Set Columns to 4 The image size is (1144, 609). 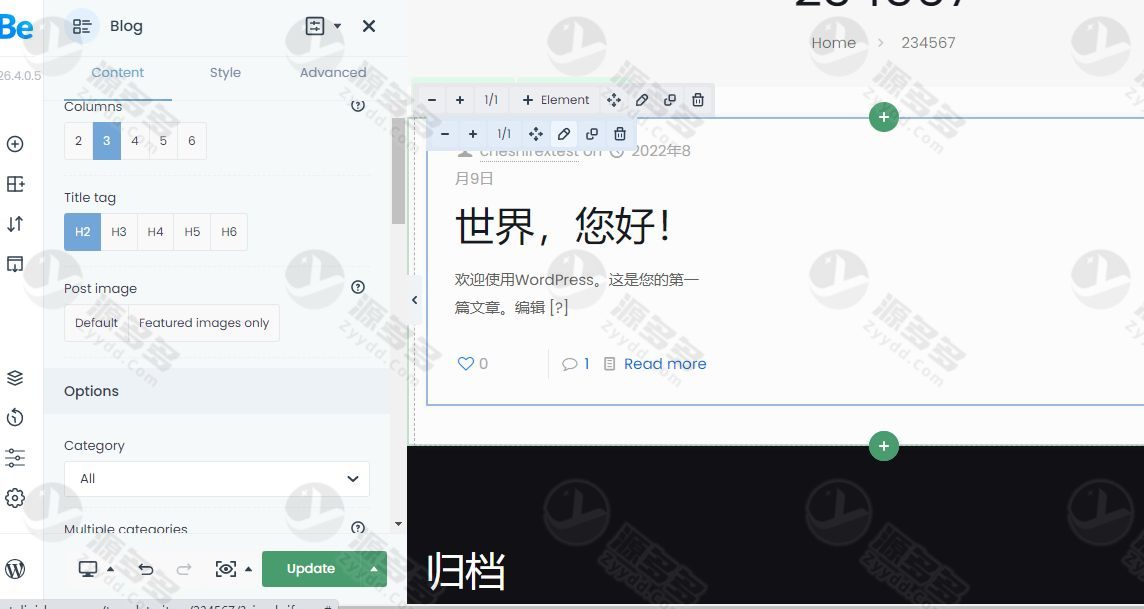click(x=135, y=141)
